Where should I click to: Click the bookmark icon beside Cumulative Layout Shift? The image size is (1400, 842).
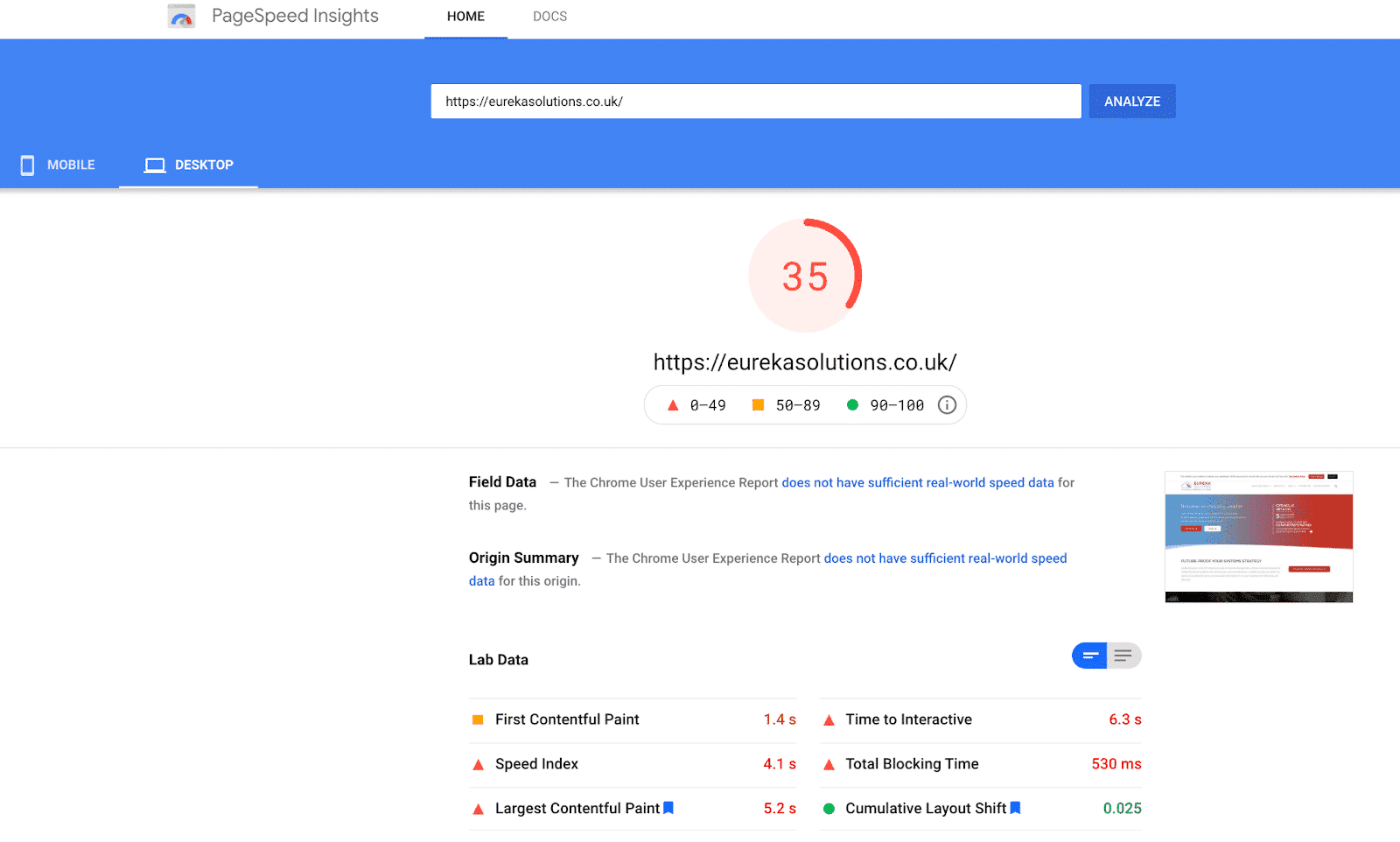[1015, 808]
